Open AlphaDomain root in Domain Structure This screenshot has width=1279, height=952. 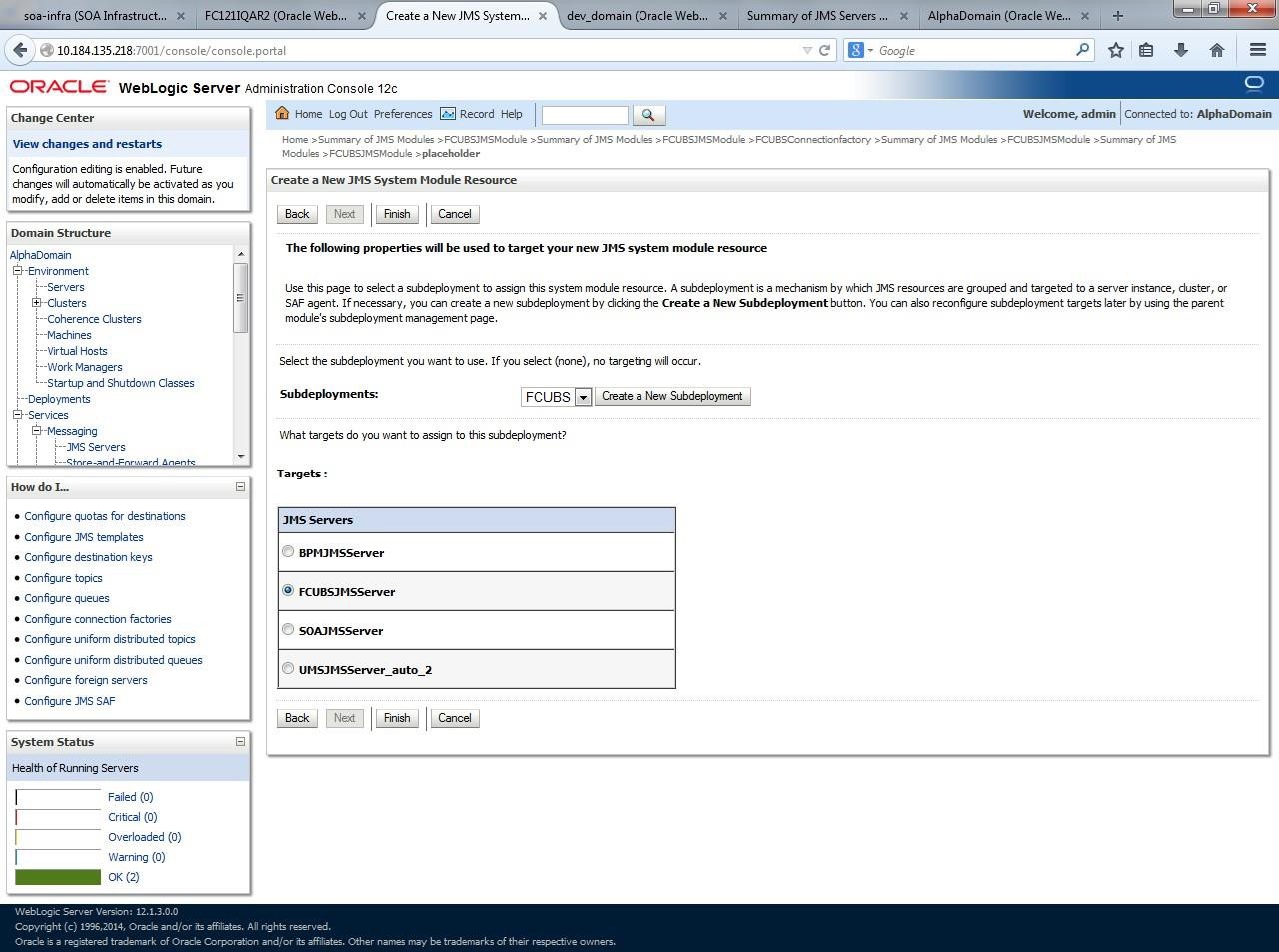(41, 255)
